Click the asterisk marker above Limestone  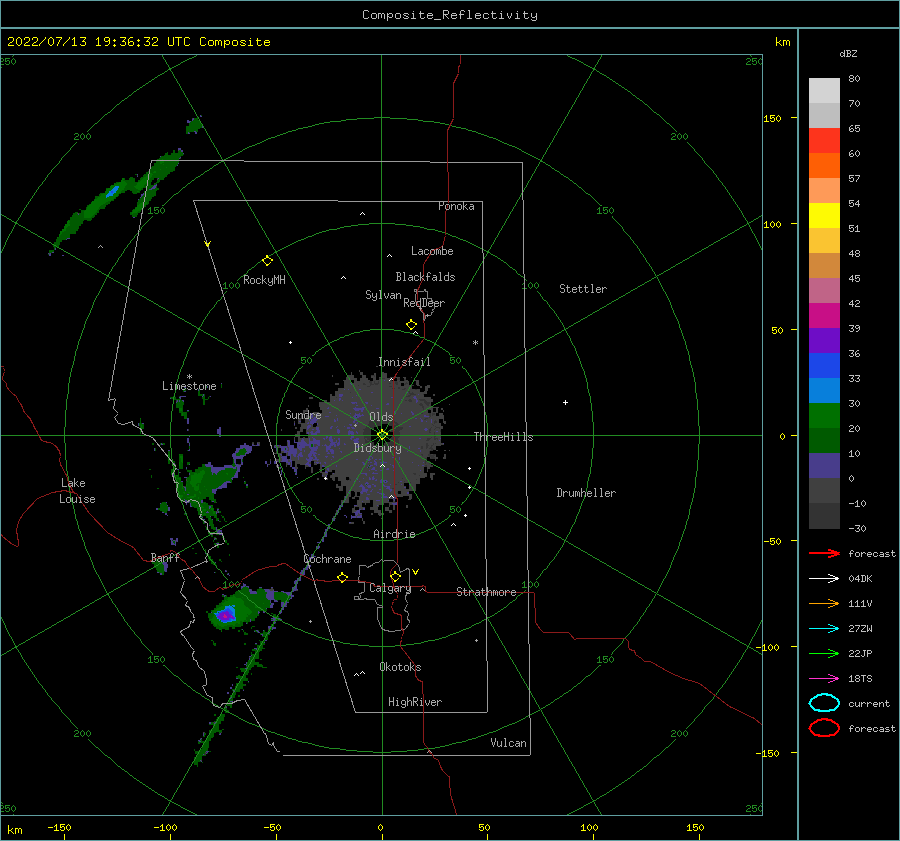[x=189, y=377]
